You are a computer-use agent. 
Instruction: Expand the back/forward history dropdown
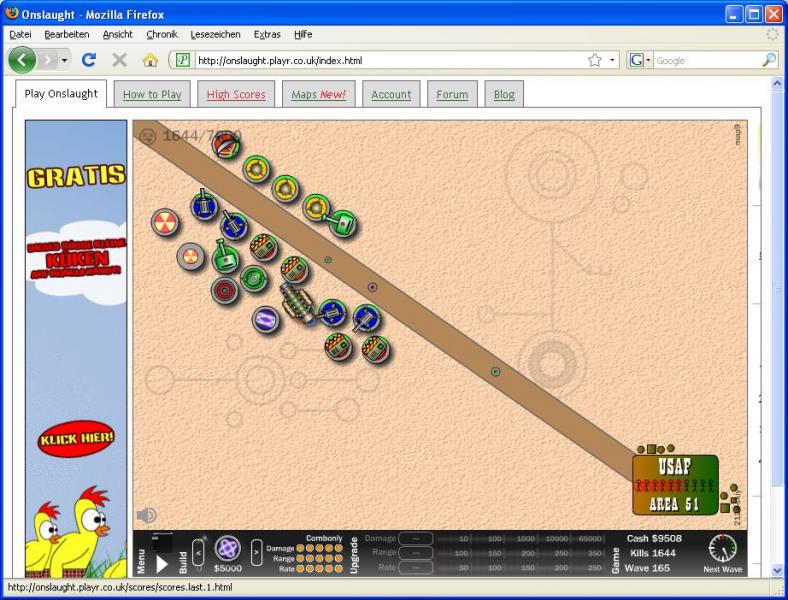(x=65, y=61)
